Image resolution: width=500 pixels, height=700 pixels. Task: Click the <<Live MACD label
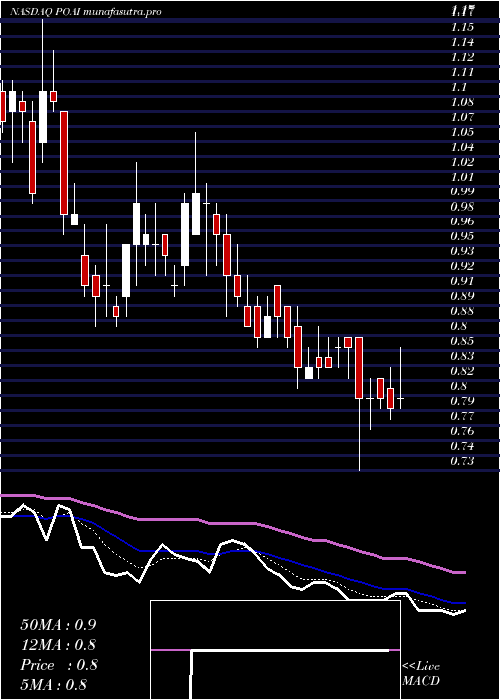421,674
